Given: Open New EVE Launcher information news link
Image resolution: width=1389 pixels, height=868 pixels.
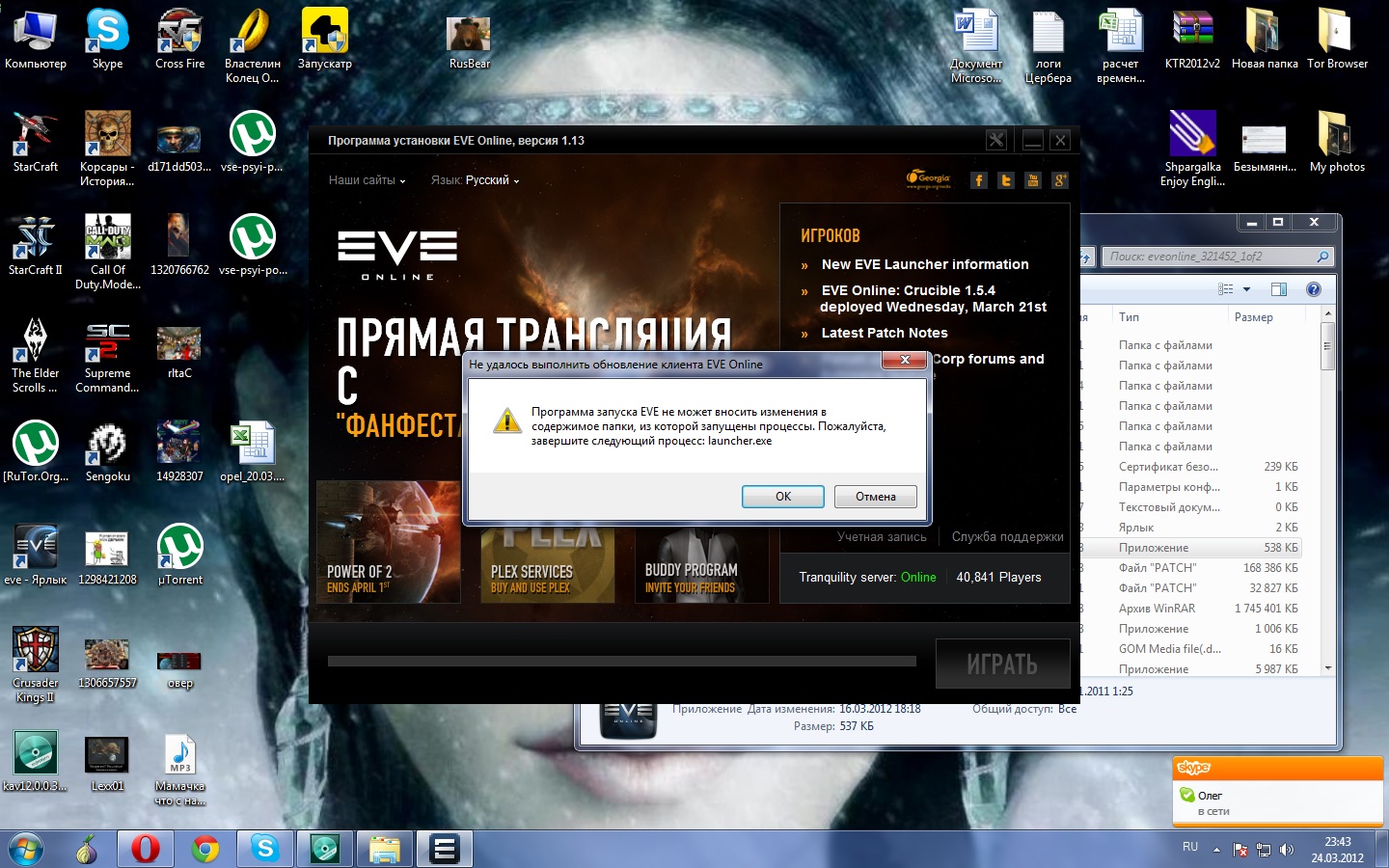Looking at the screenshot, I should (x=925, y=264).
